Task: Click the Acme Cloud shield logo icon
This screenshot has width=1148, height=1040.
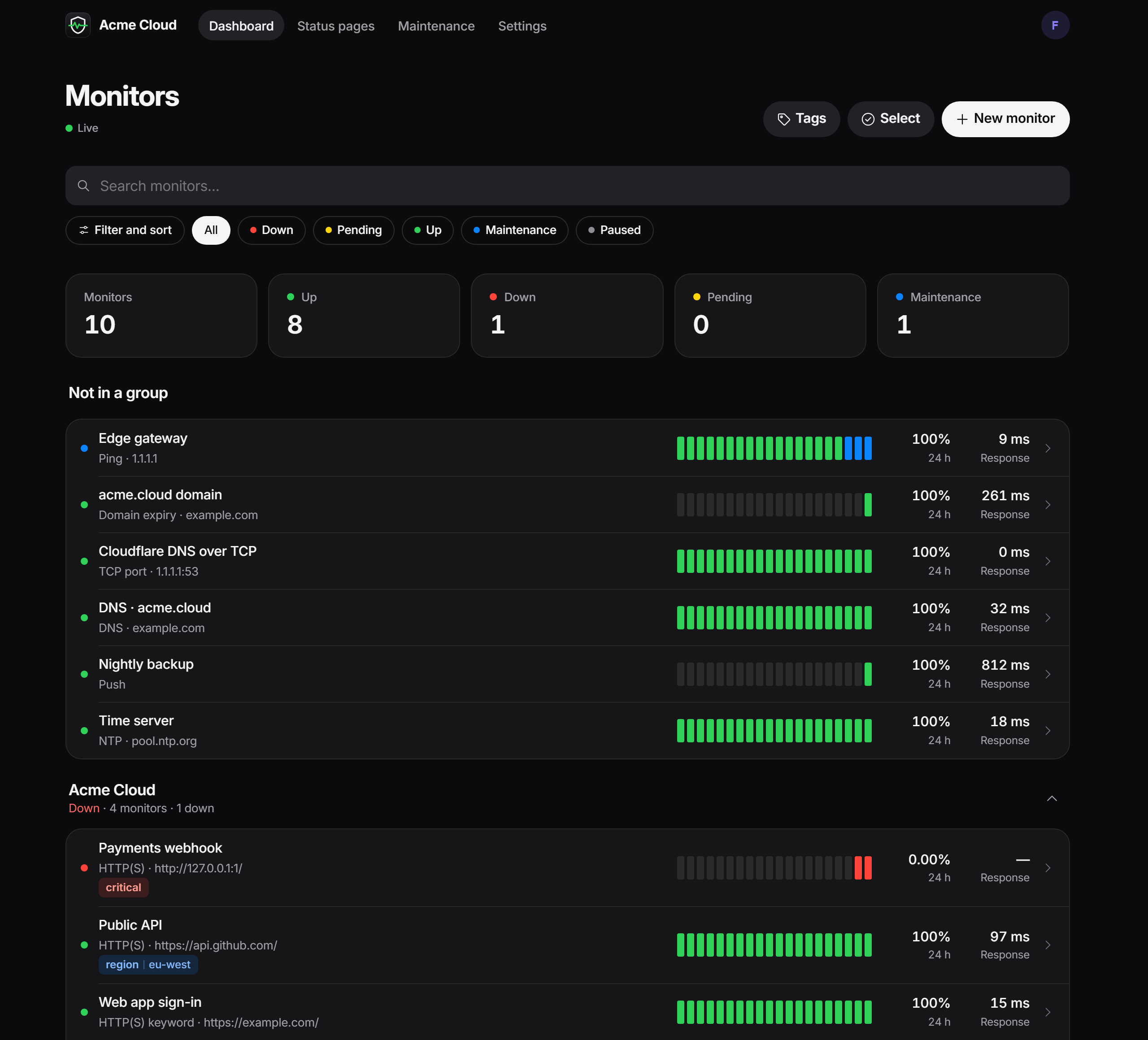Action: (78, 25)
